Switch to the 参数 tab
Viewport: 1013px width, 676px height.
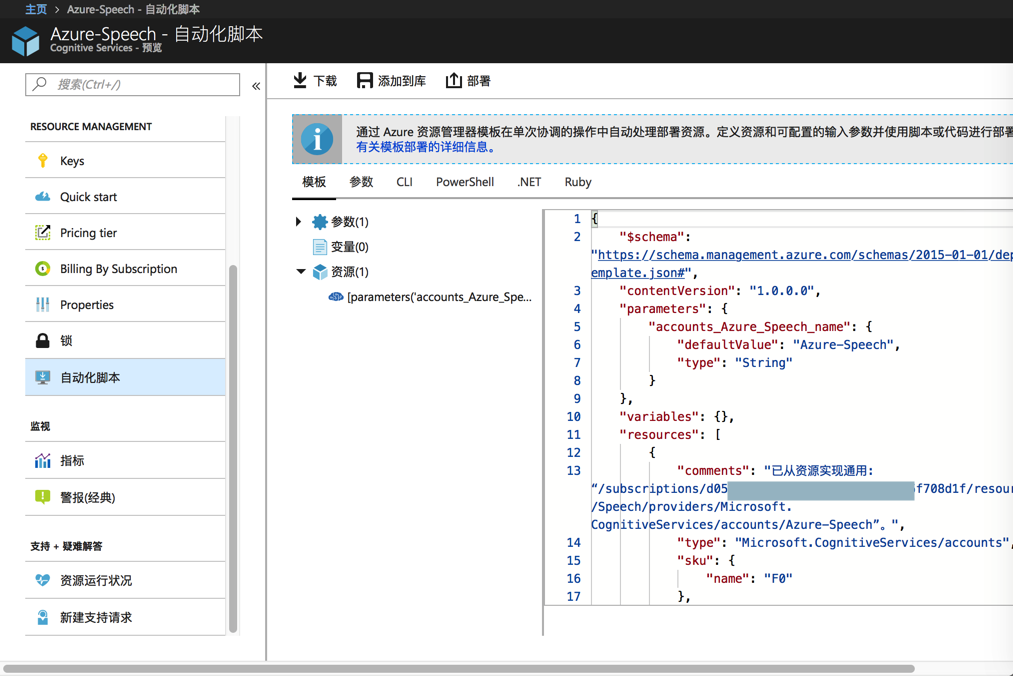[361, 182]
